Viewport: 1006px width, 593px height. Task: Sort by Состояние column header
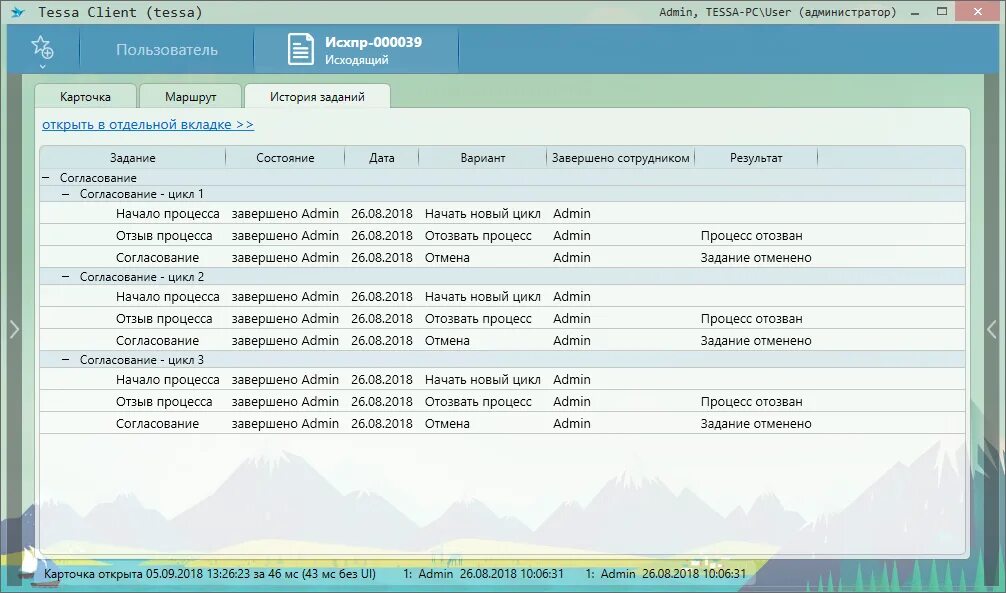pos(286,158)
